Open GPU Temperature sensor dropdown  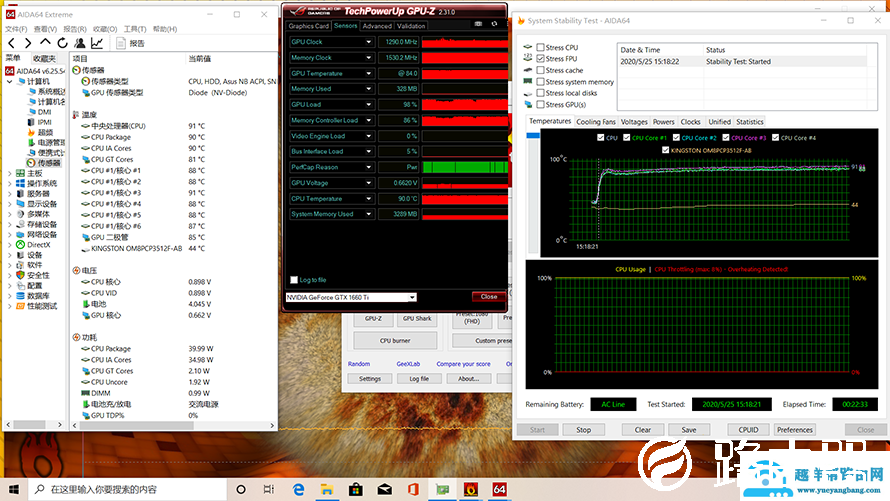(368, 73)
